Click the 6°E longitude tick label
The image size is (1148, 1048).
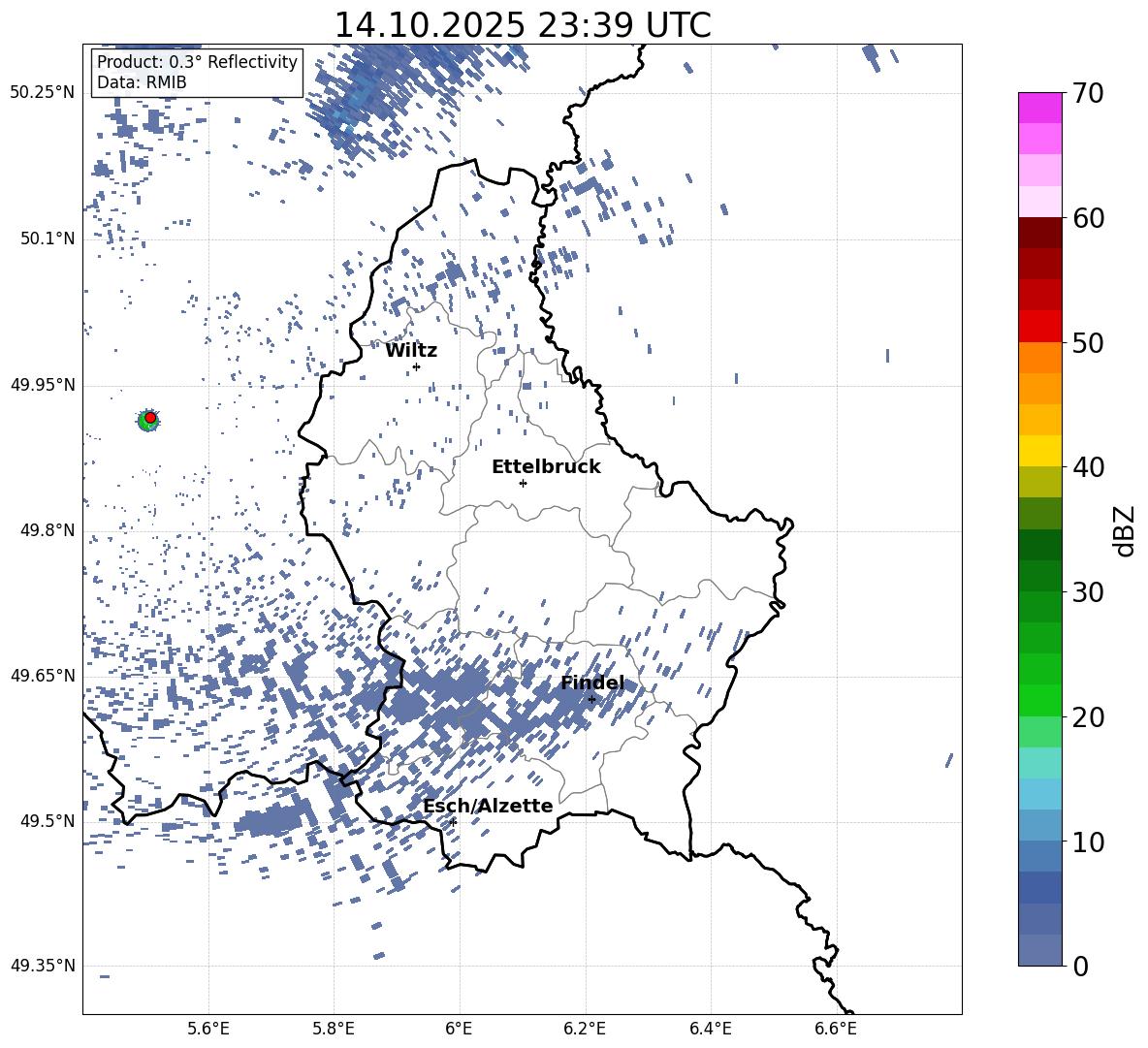click(459, 1029)
